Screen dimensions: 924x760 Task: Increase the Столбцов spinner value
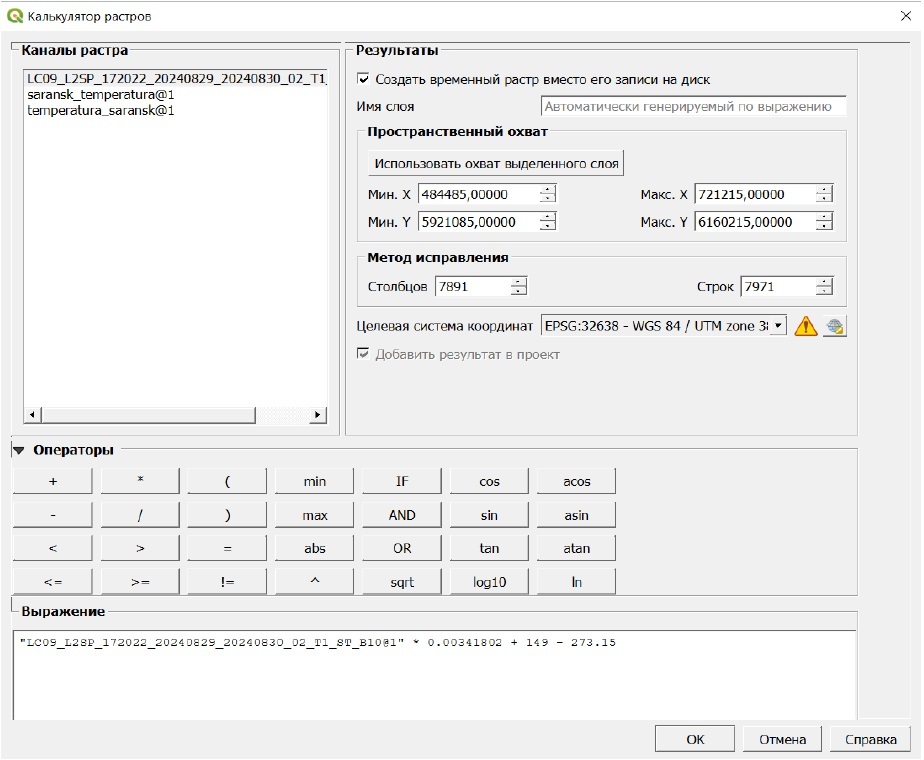(518, 282)
